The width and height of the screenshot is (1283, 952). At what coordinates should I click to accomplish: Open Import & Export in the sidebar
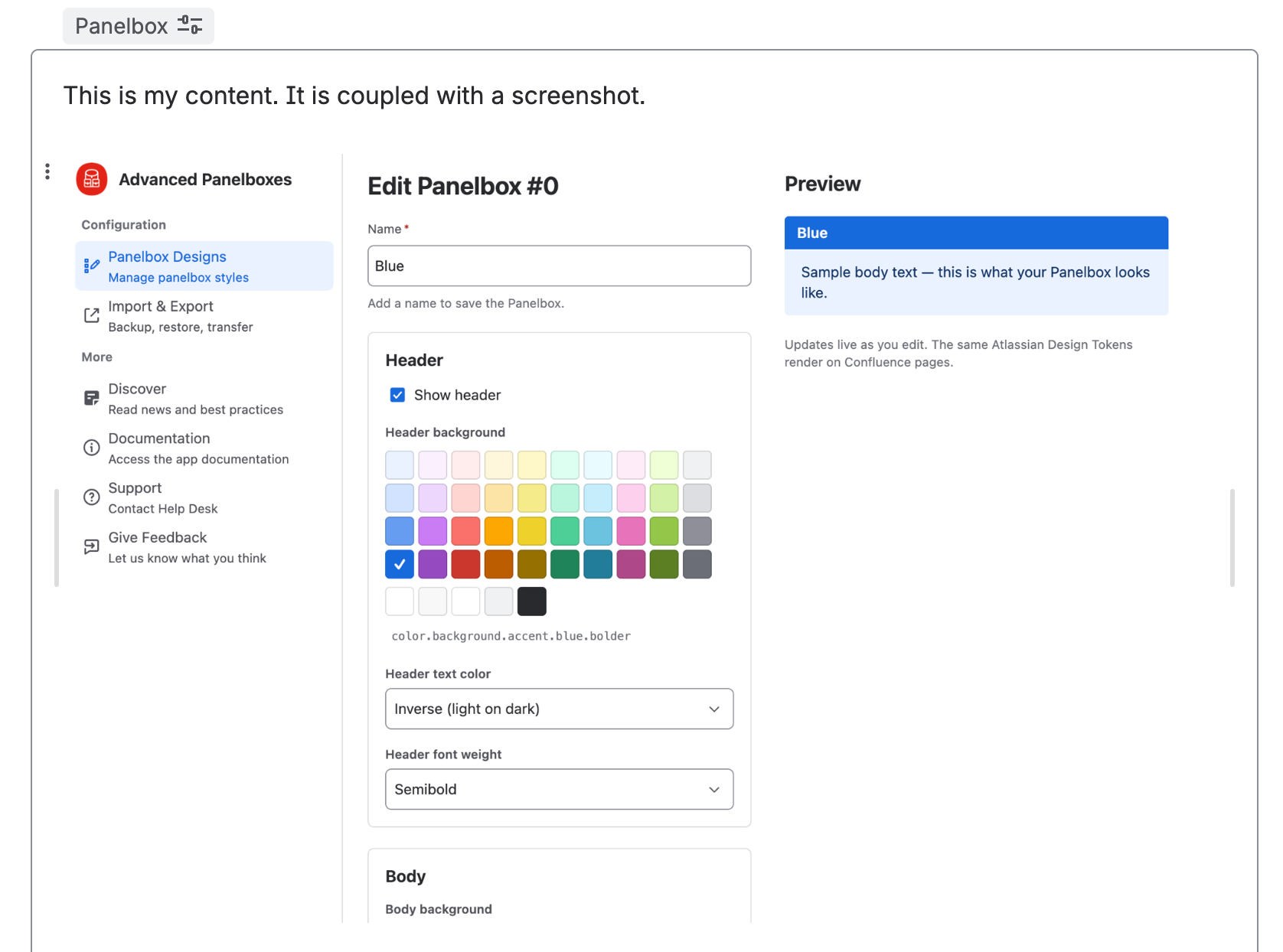(204, 315)
